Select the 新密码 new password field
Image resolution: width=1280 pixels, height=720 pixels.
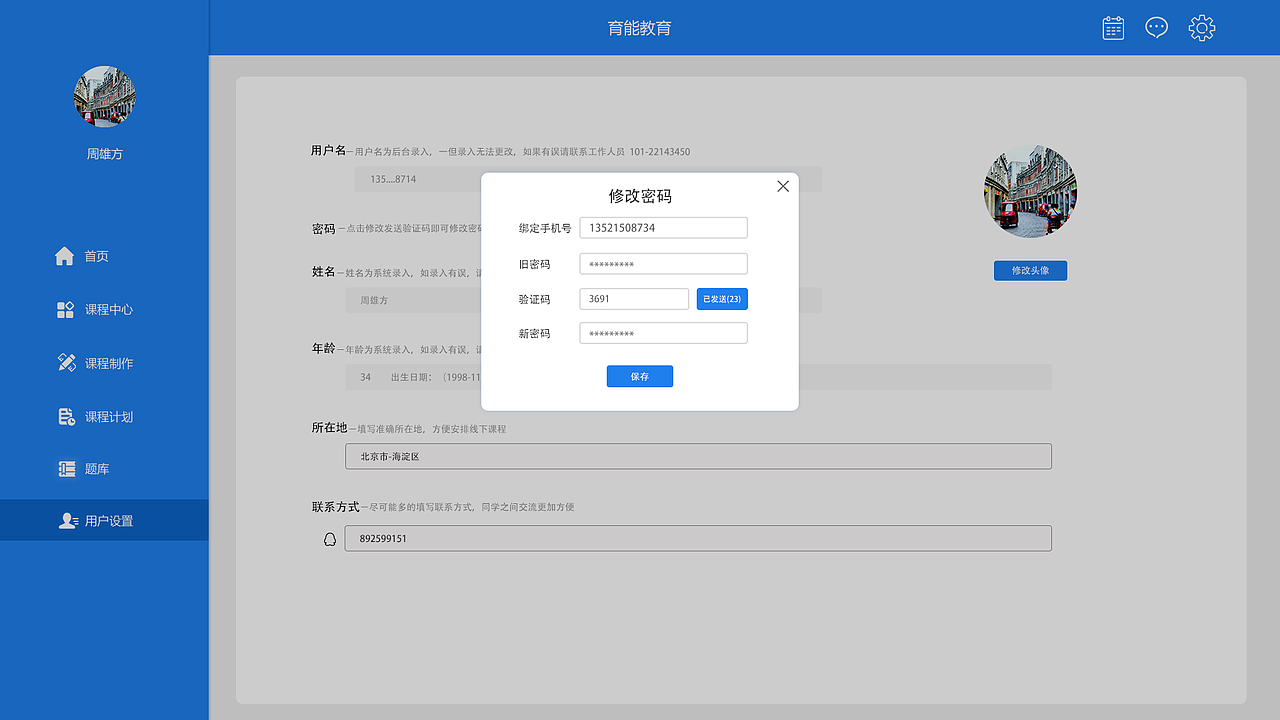coord(663,333)
